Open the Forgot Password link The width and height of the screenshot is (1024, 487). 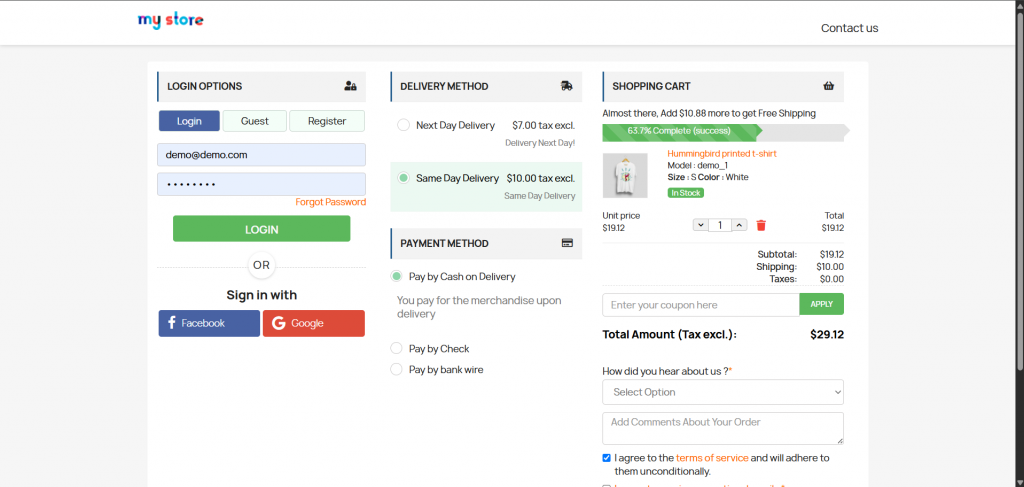[x=330, y=202]
